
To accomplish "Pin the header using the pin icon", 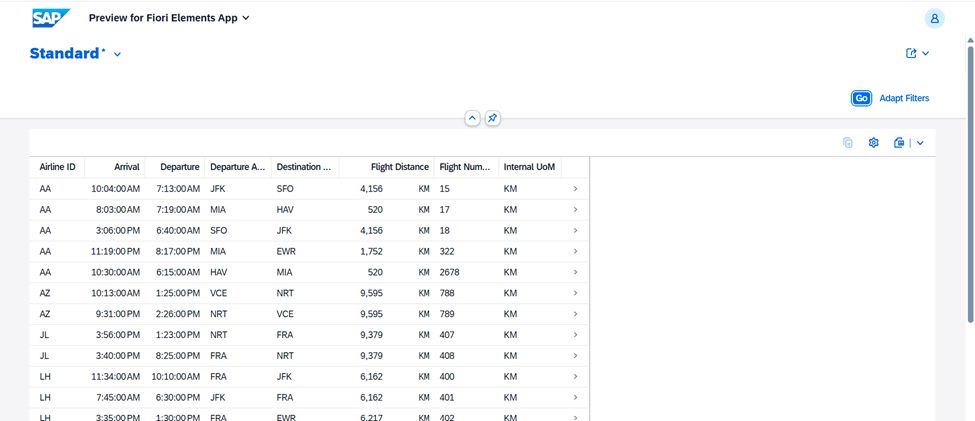I will (x=492, y=118).
